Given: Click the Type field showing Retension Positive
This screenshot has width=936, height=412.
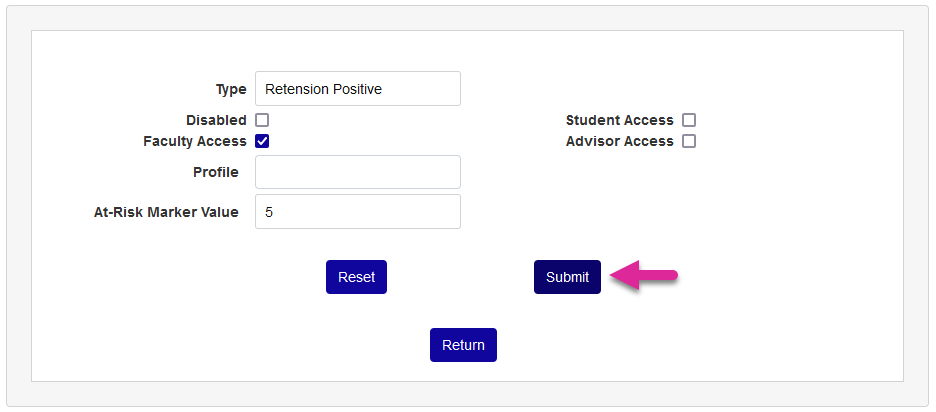Looking at the screenshot, I should point(357,89).
